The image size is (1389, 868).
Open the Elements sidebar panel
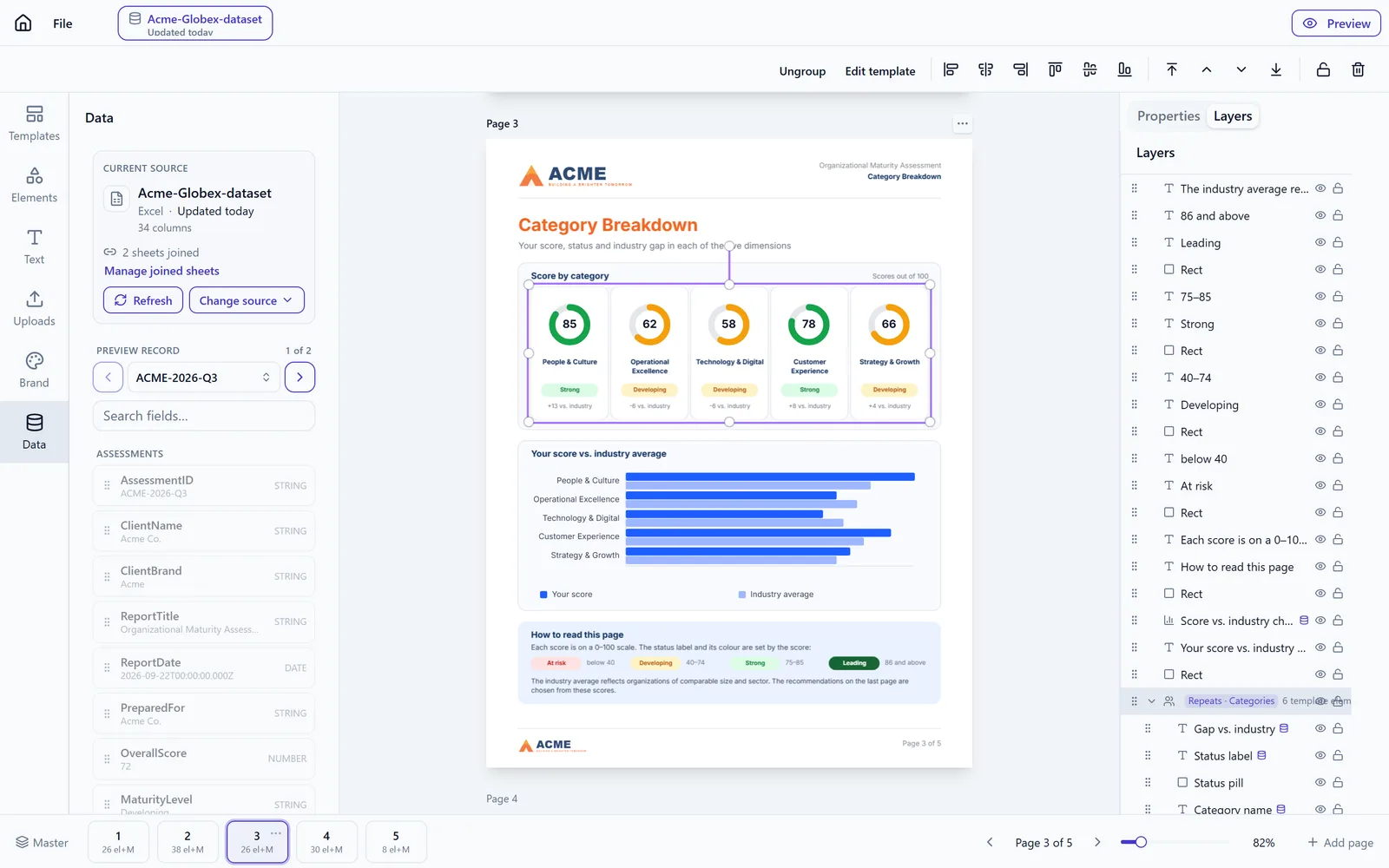pos(35,186)
